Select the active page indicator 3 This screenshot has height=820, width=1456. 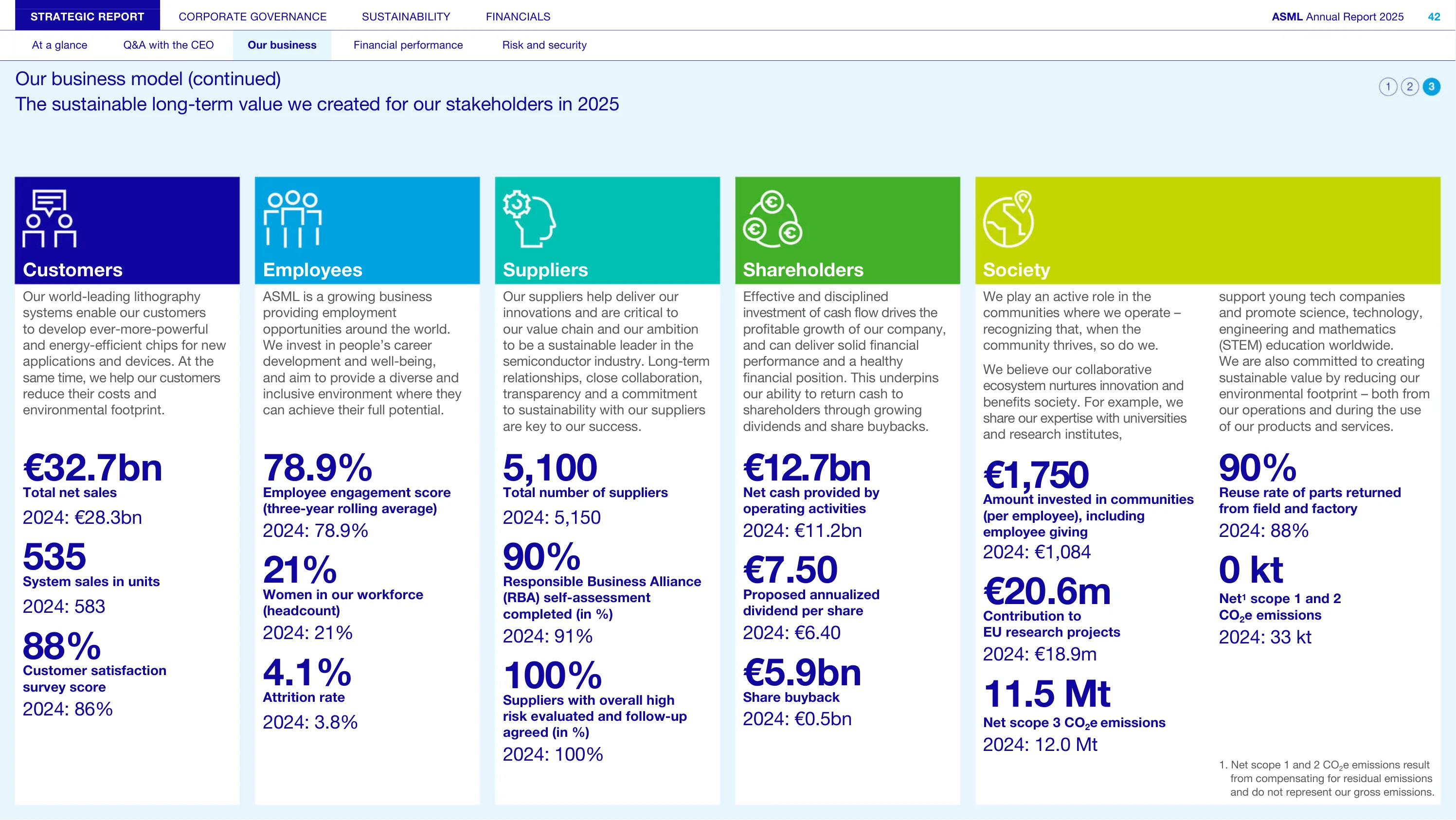[x=1431, y=87]
